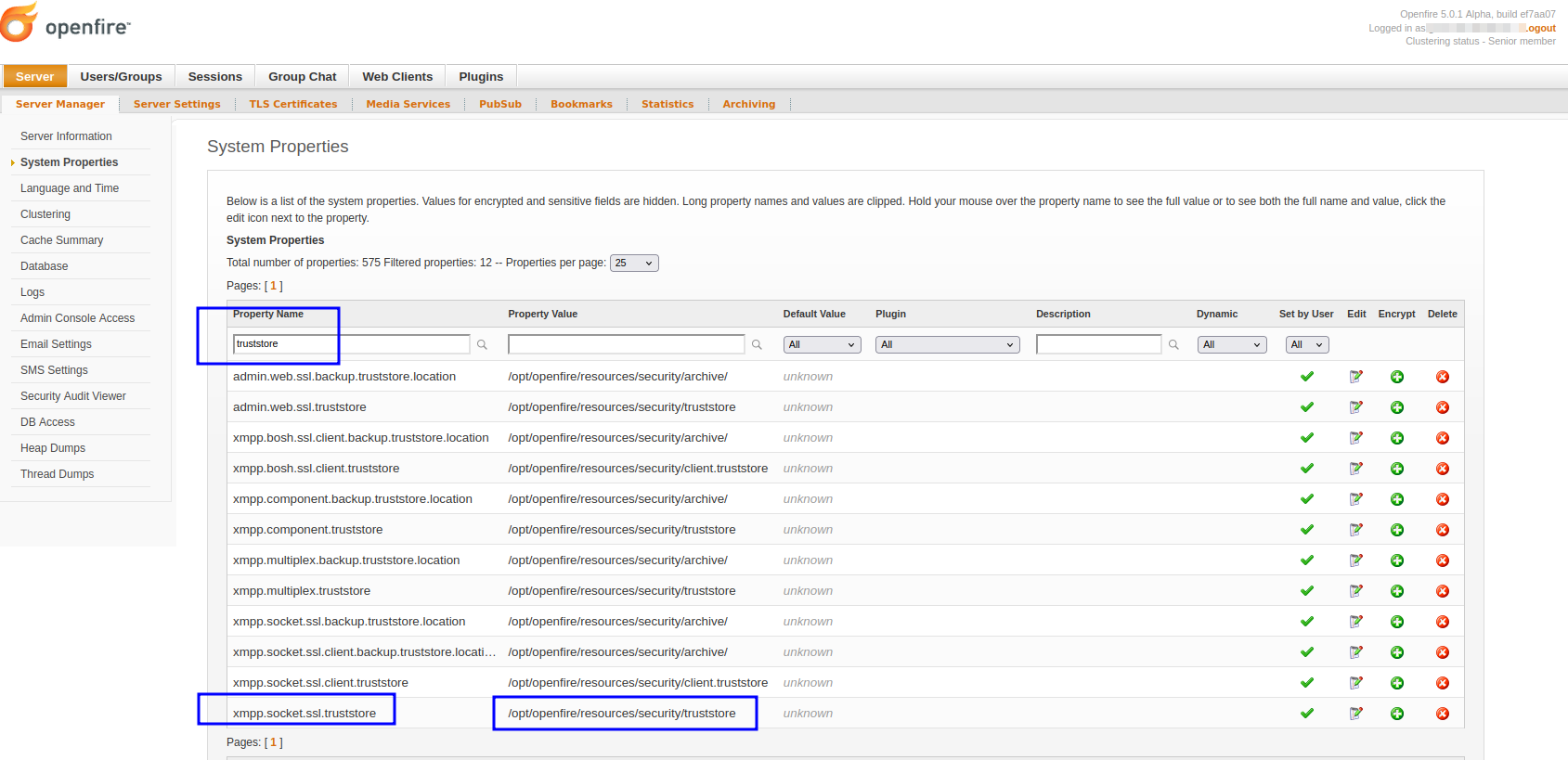This screenshot has width=1568, height=760.
Task: Open the Web Clients tab
Action: 397,77
